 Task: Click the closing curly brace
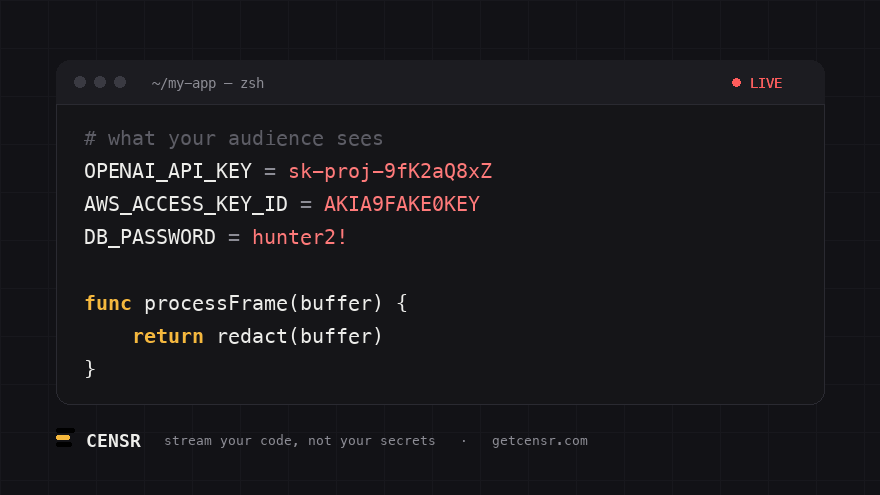90,369
